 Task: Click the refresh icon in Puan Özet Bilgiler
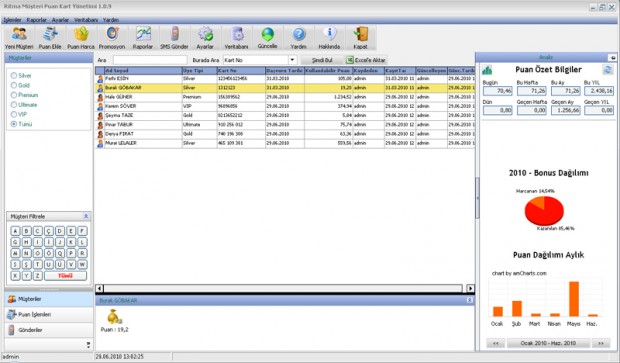(x=607, y=70)
